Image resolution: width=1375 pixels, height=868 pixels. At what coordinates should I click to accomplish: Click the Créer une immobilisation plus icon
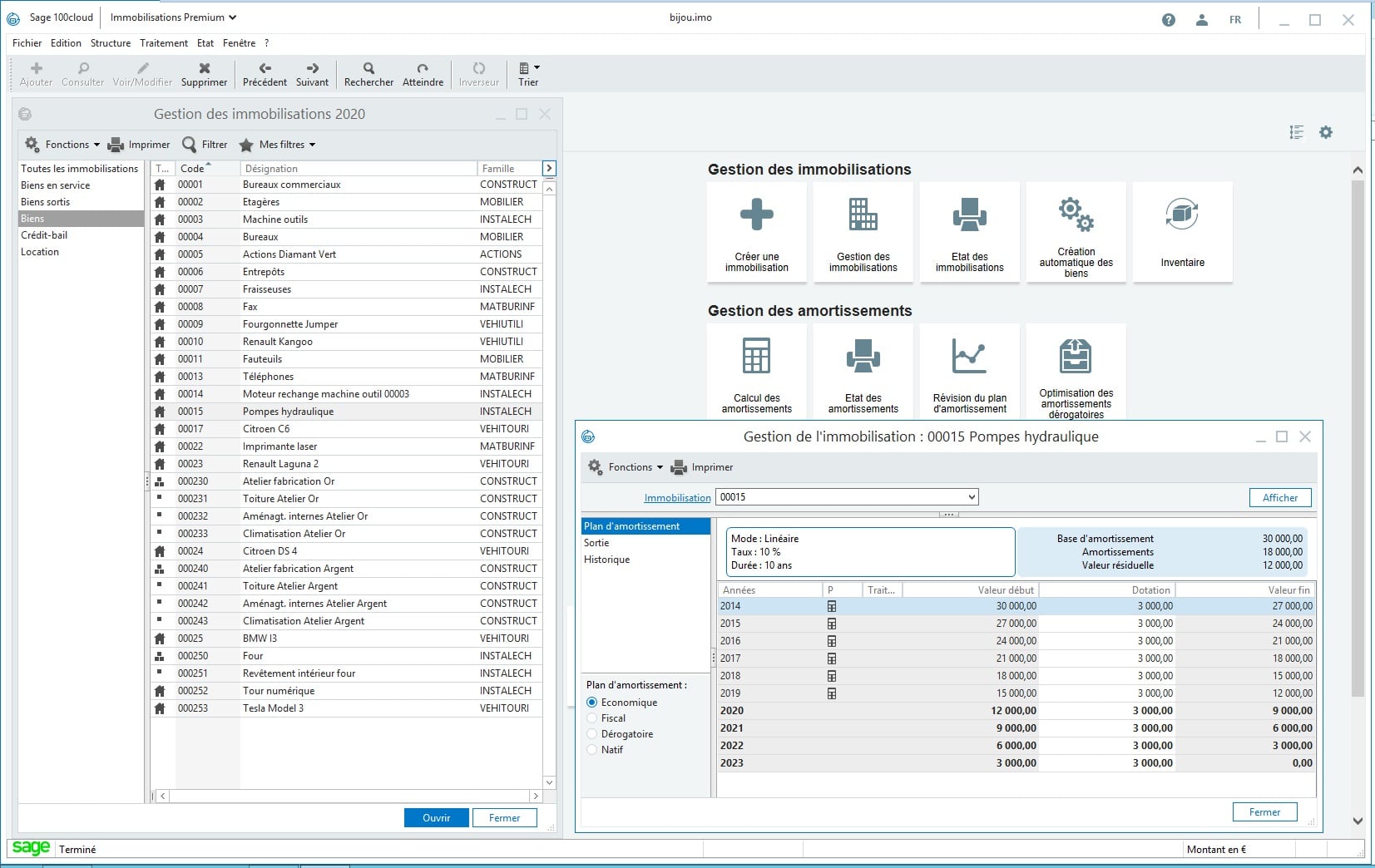(756, 215)
